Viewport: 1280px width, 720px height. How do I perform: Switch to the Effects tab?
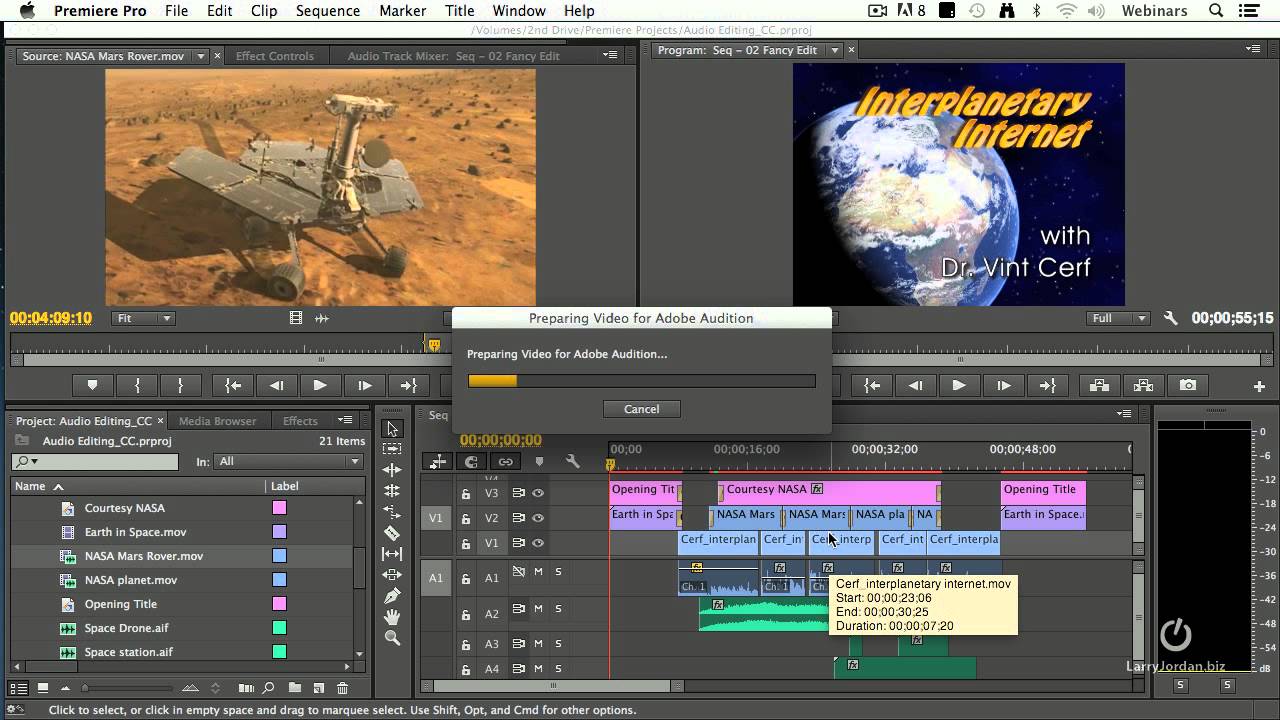(x=300, y=421)
